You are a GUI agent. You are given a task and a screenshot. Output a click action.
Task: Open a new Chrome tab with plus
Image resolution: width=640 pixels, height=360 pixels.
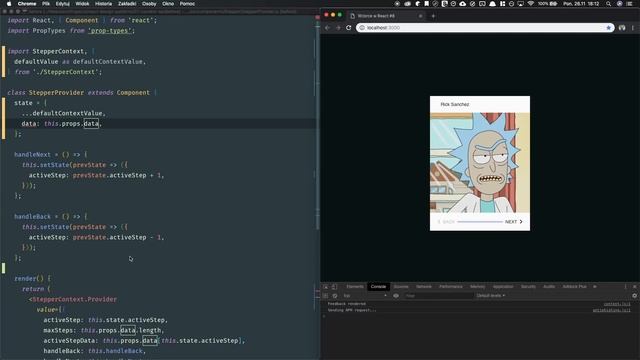coord(433,16)
